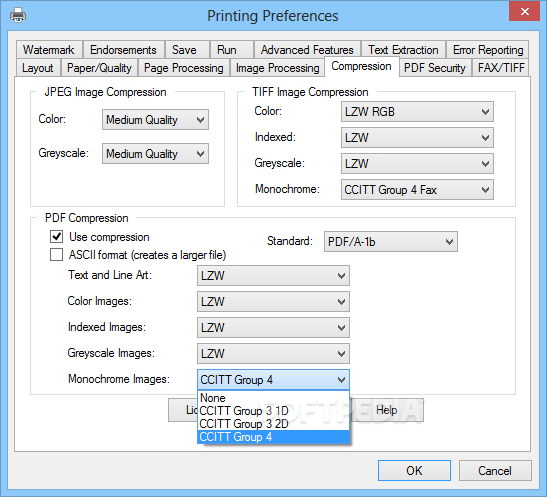Open the JPEG Greyscale quality dropdown
Screen dimensions: 547x497
tap(155, 153)
